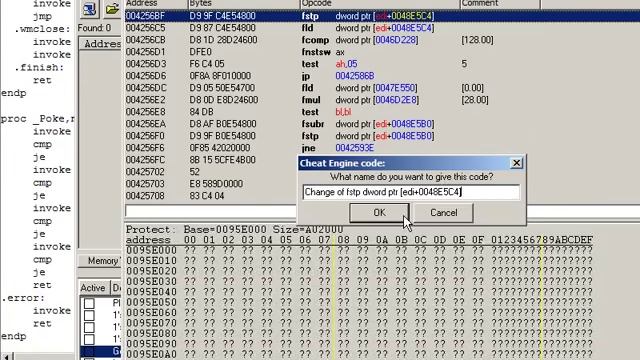Screen dimensions: 640x360
Task: Select disassembly row 004256D1 fnstsw
Action: coord(382,52)
